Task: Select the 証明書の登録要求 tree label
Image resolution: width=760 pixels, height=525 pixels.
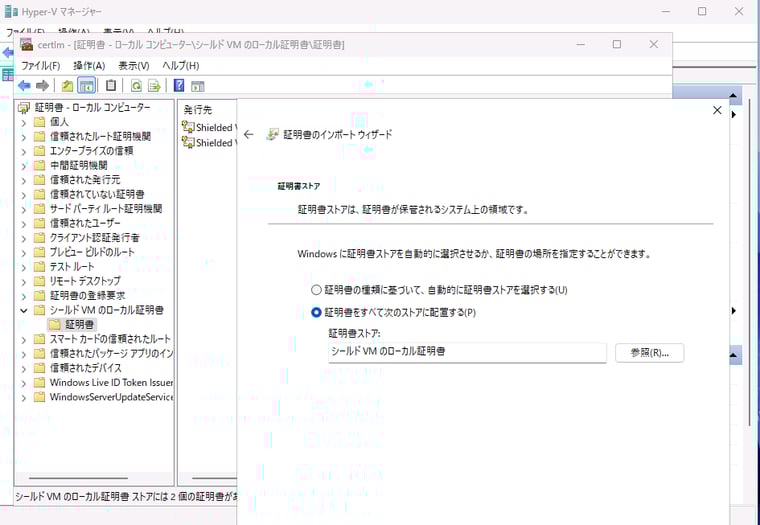Action: [87, 295]
